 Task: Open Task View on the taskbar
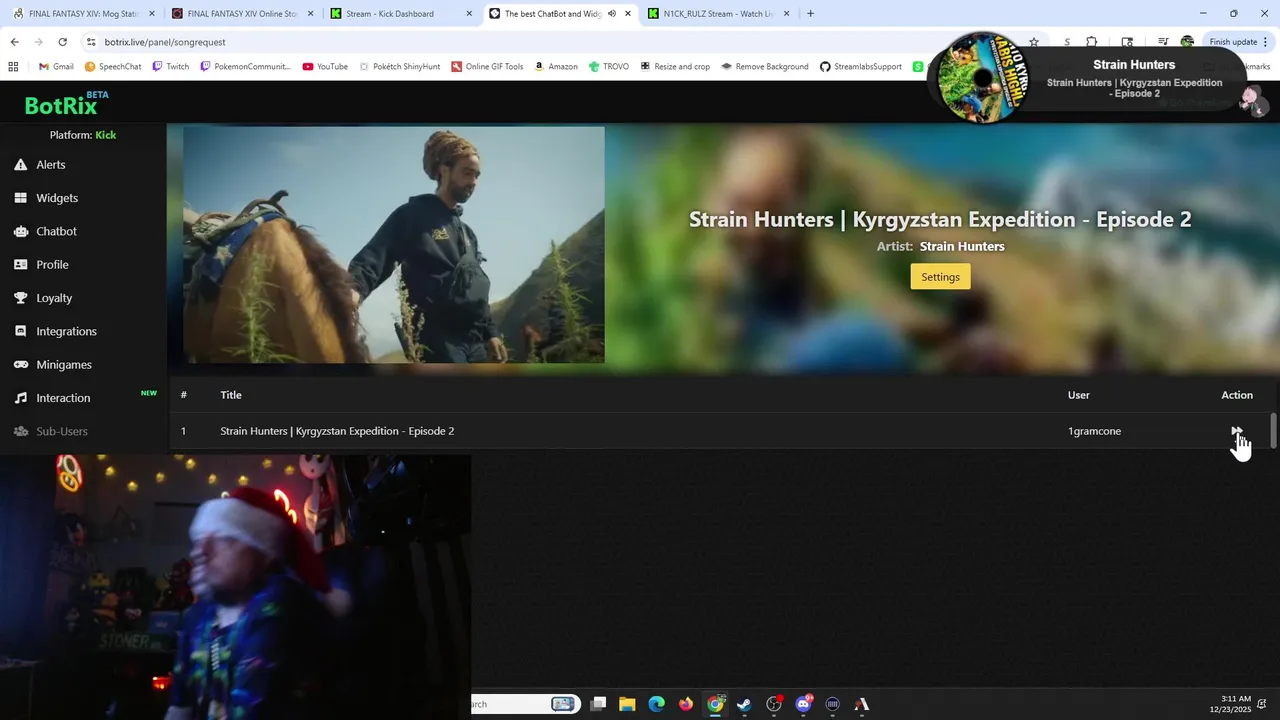598,704
